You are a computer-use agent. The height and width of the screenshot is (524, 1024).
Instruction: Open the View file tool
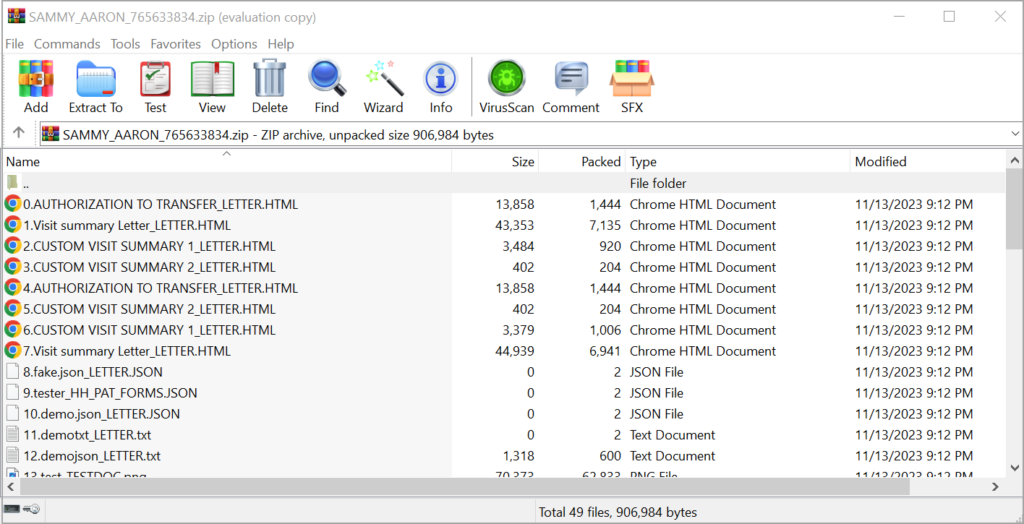pos(212,86)
